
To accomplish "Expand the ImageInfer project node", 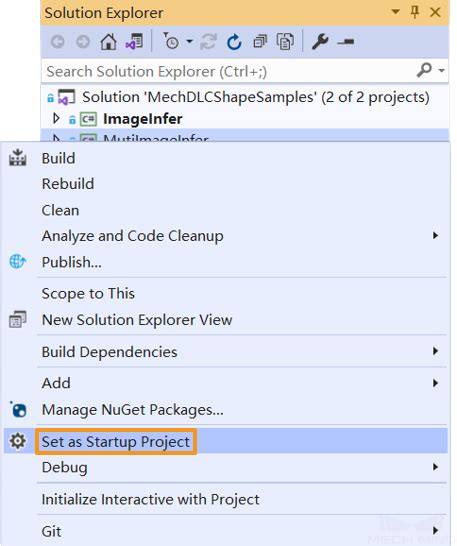I will coord(56,118).
